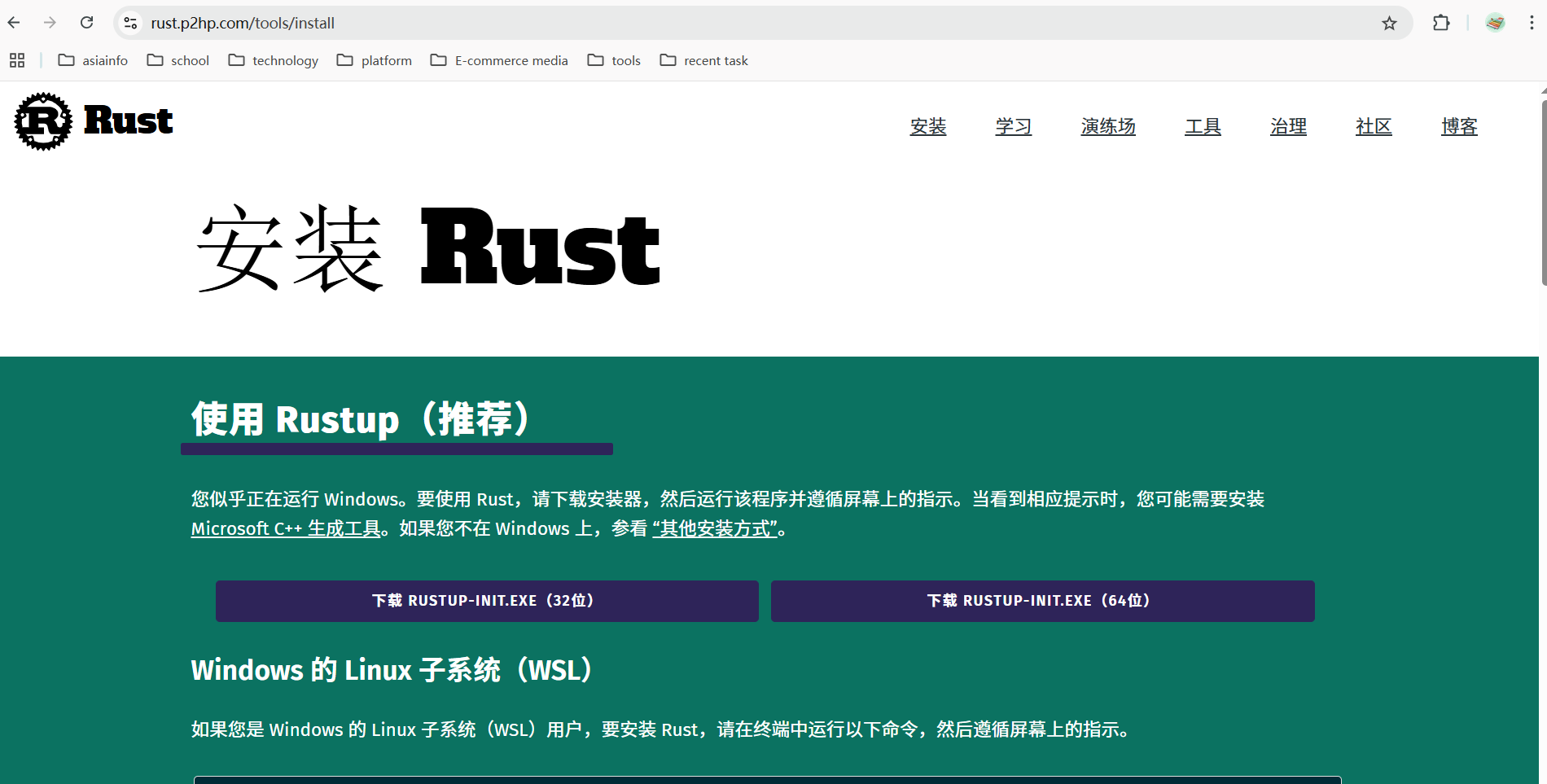Click the 使用 Rustup（推荐）heading
Screen dimensions: 1547x784
click(x=362, y=419)
